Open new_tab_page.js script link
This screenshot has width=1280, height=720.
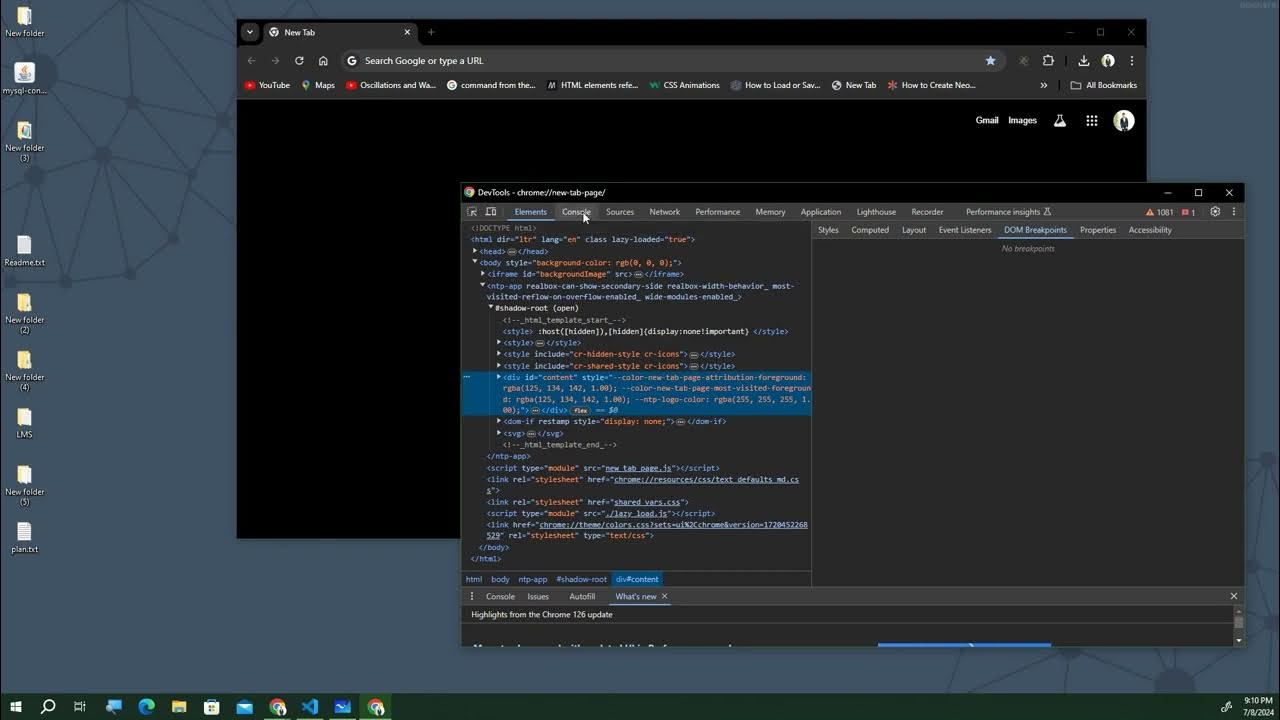[639, 468]
